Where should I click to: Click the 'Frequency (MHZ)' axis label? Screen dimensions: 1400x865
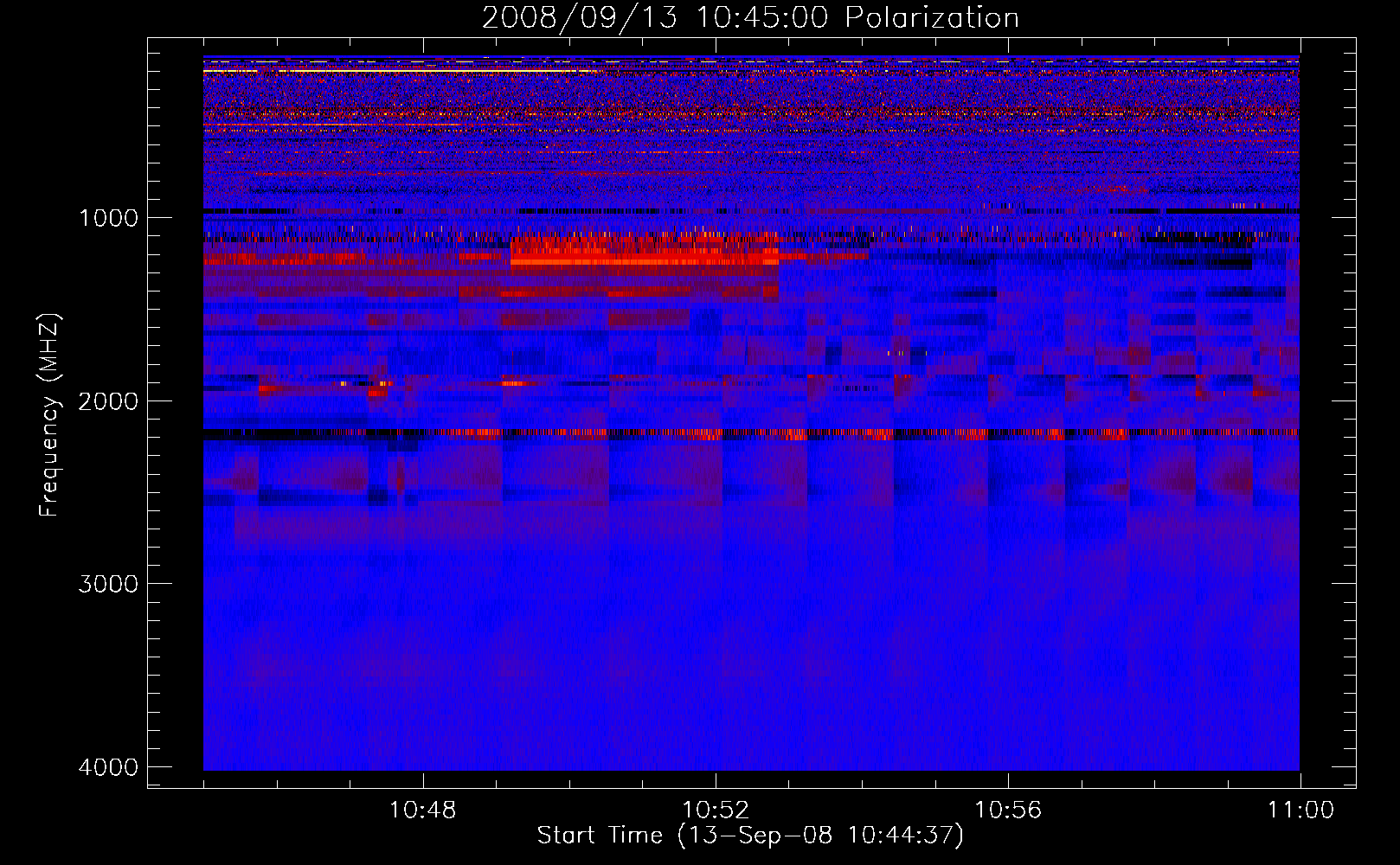point(49,415)
